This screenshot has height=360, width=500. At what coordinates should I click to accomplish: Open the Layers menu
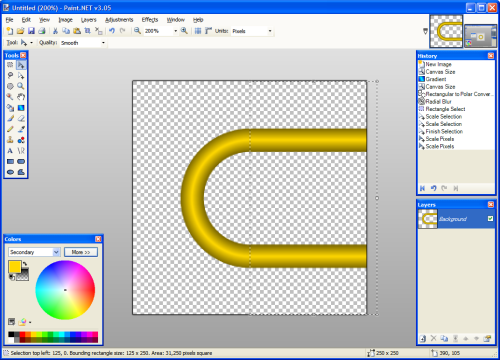pos(88,20)
